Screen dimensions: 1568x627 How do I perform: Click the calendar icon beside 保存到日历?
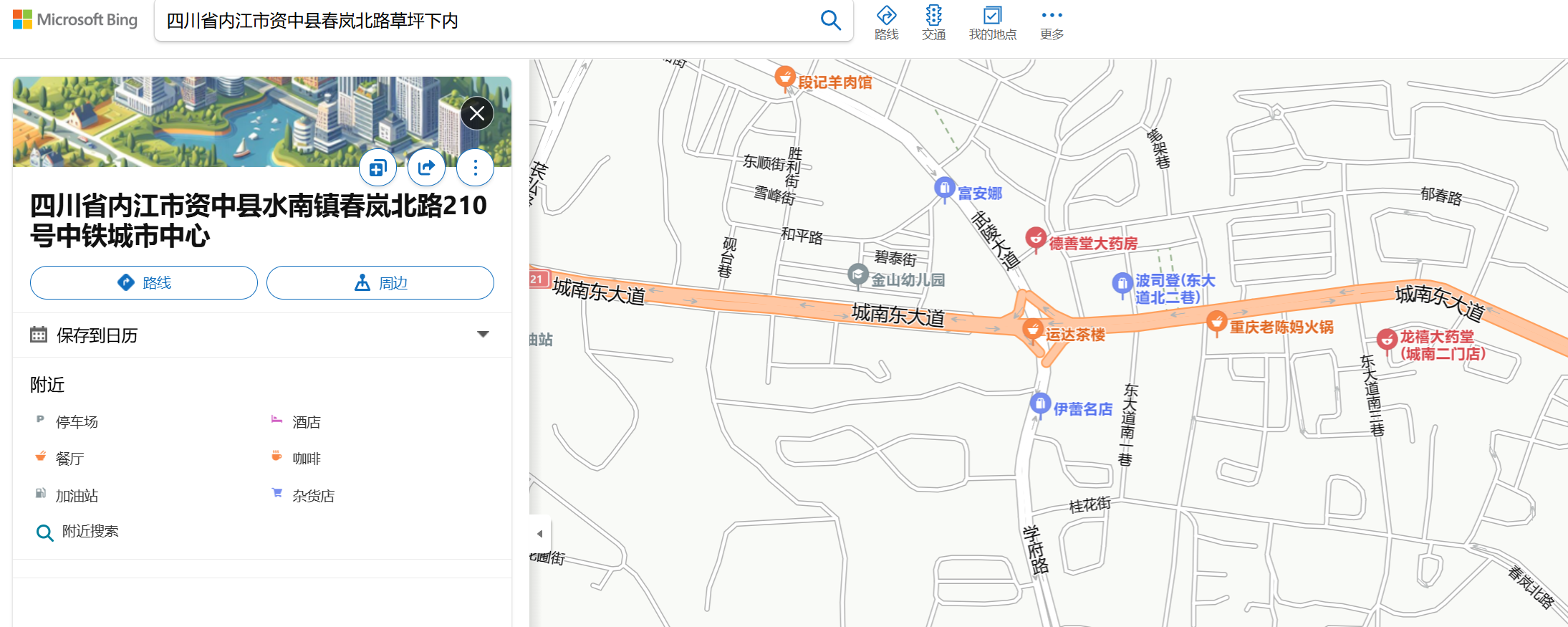click(x=39, y=335)
